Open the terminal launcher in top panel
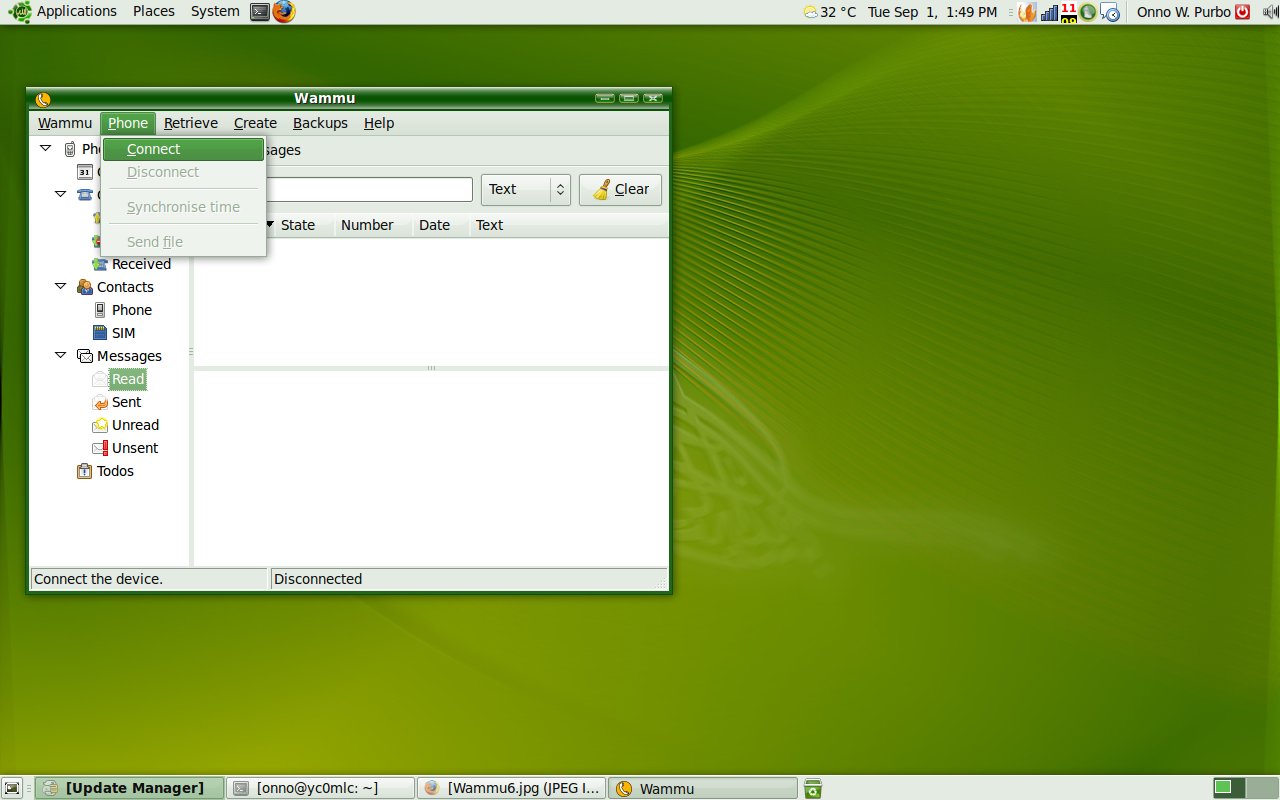Screen dimensions: 1280x800 pyautogui.click(x=260, y=12)
